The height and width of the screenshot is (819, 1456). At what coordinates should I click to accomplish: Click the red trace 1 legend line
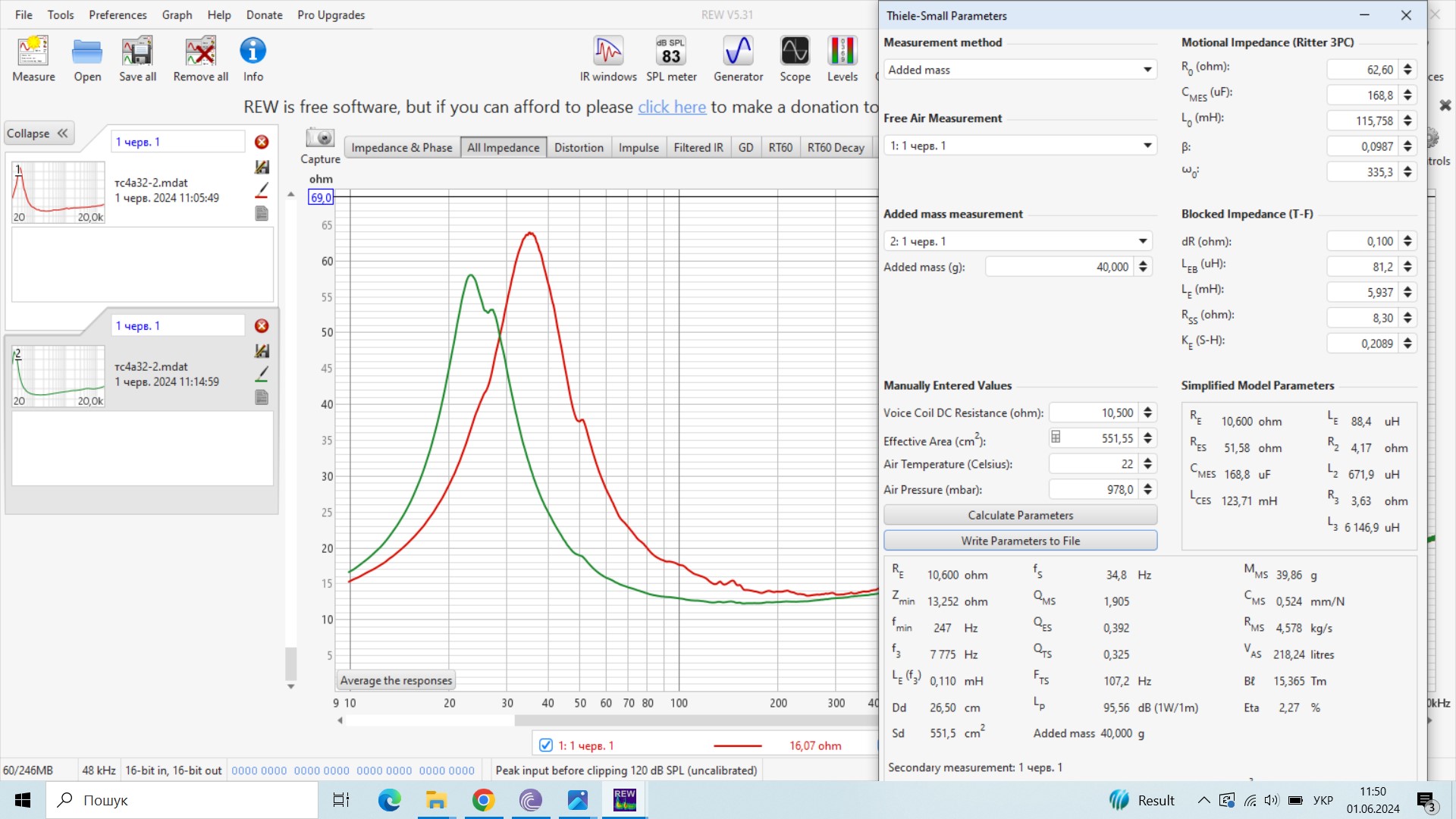[x=737, y=745]
